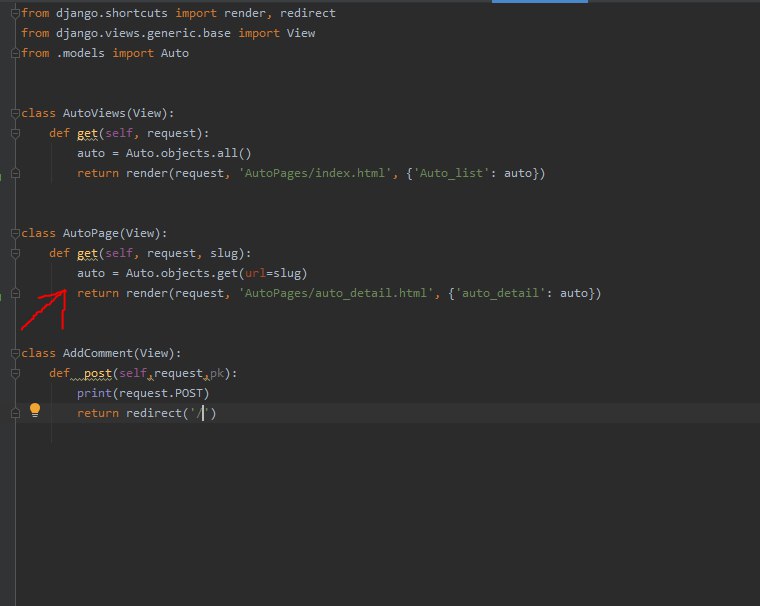Collapse the post method fold marker
The height and width of the screenshot is (606, 760).
(16, 373)
